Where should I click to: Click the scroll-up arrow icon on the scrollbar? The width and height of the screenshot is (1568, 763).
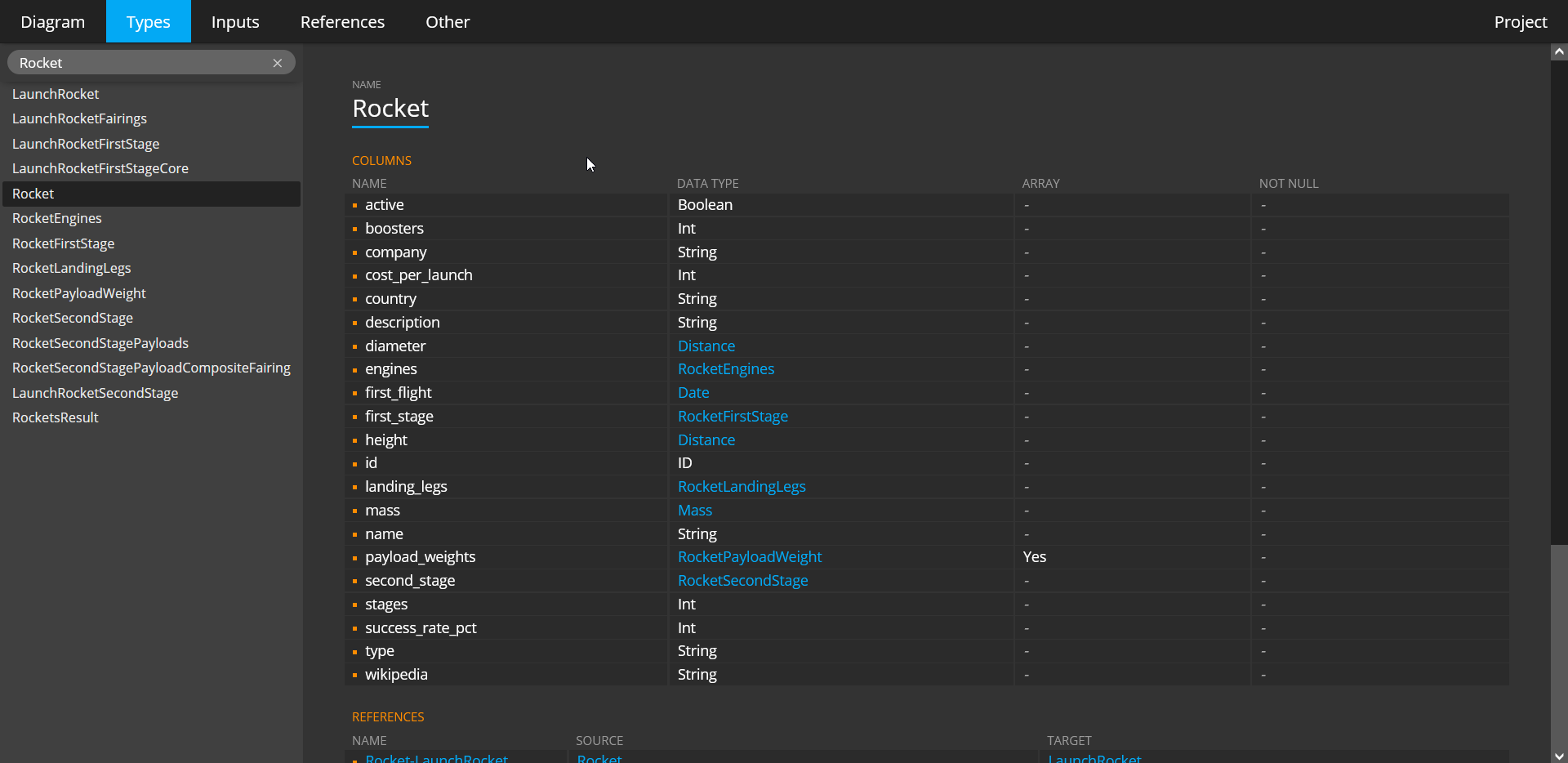1558,51
